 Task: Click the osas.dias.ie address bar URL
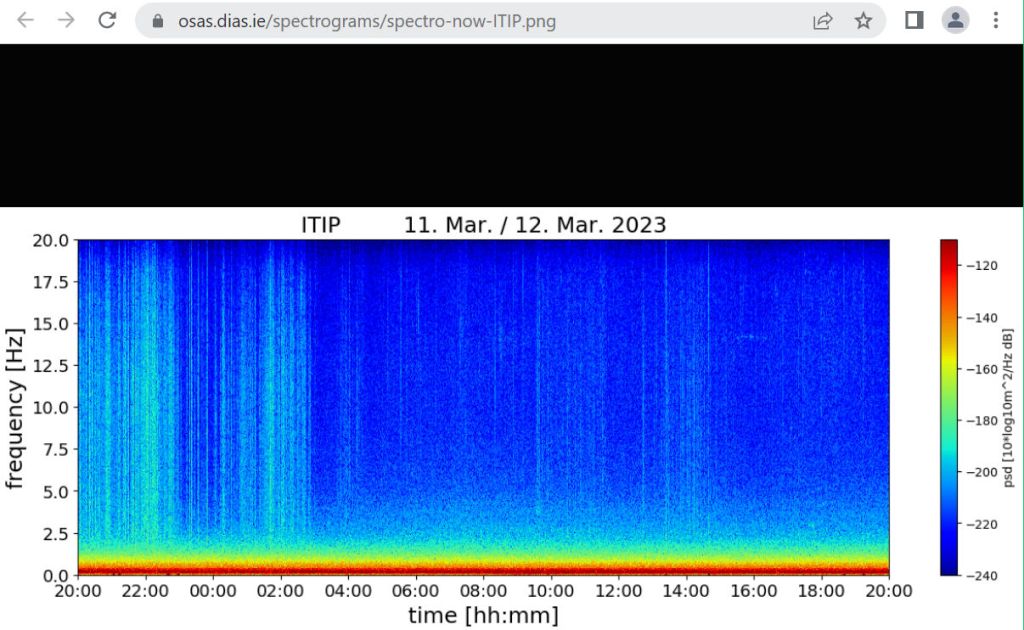pyautogui.click(x=367, y=21)
